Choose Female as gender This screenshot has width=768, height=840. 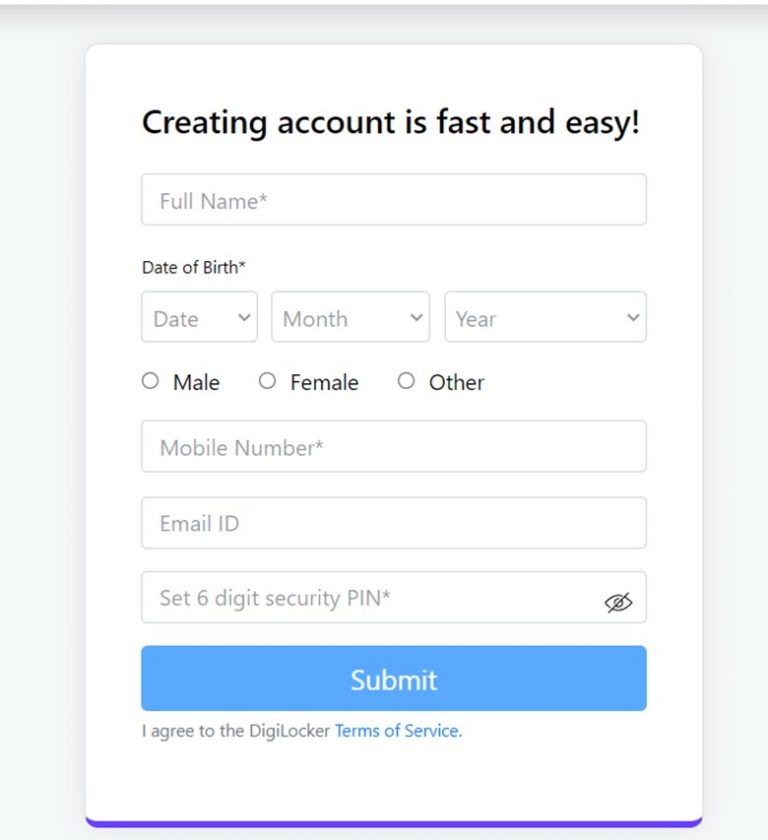[267, 381]
